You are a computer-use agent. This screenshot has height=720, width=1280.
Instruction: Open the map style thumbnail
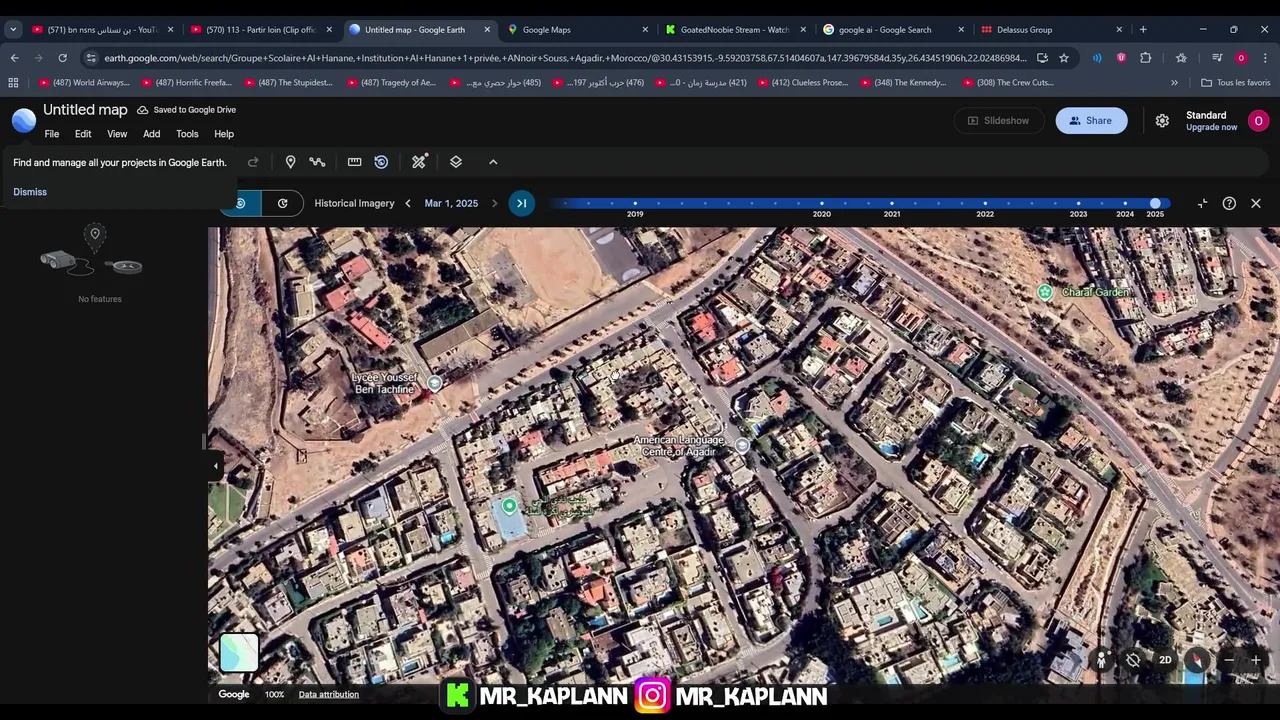pos(239,653)
